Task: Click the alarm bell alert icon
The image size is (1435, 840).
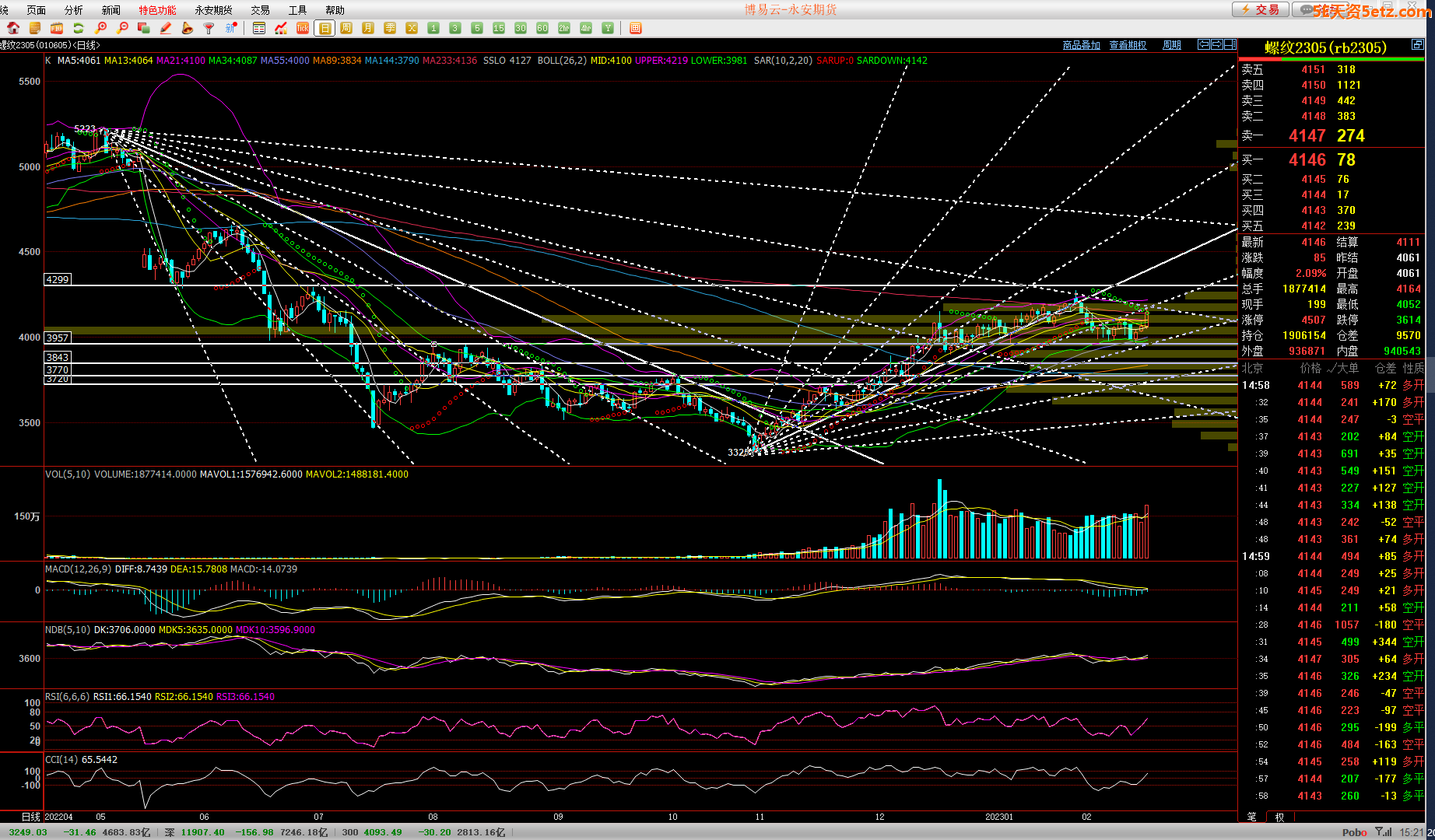Action: (187, 28)
